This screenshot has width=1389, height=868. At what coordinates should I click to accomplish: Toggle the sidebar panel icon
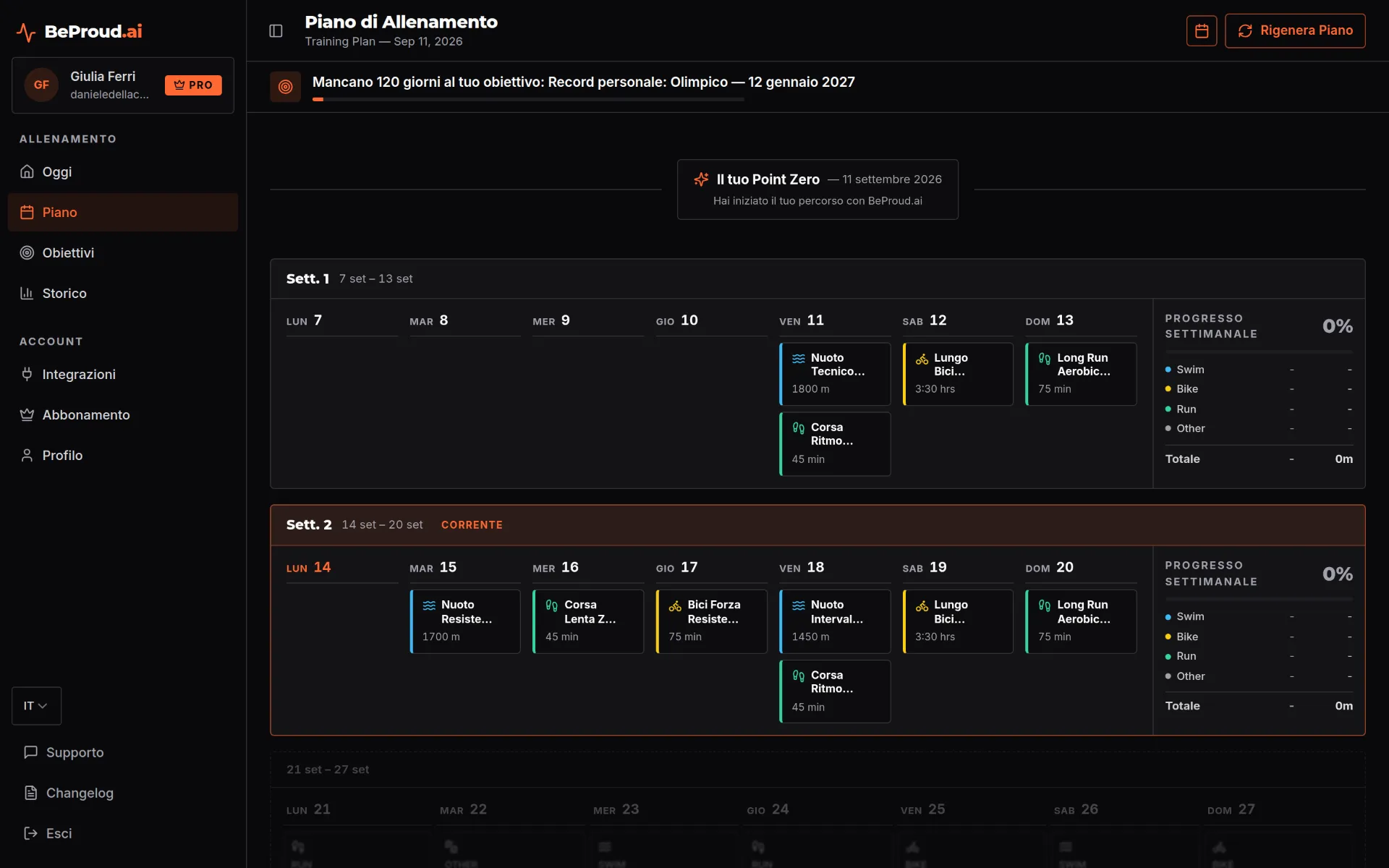[276, 30]
